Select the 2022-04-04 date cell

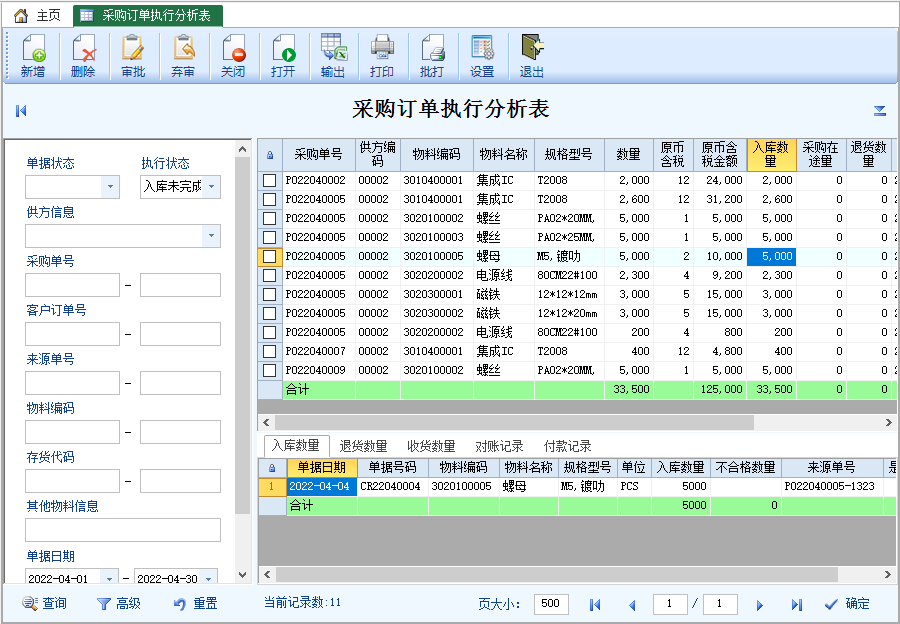tap(321, 486)
